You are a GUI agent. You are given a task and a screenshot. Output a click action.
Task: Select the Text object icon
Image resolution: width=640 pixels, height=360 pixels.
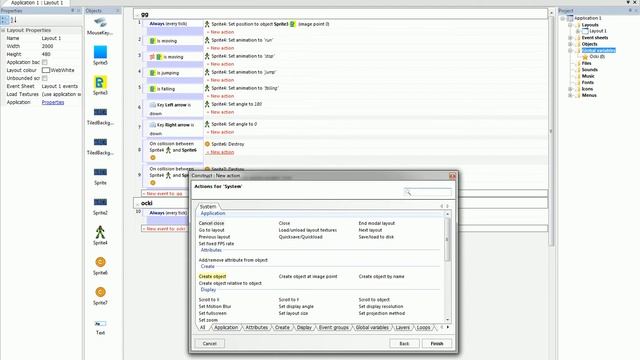(100, 324)
